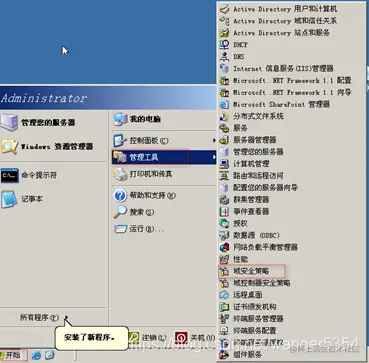Open 组件服务 icon
This screenshot has width=369, height=363.
pyautogui.click(x=225, y=354)
